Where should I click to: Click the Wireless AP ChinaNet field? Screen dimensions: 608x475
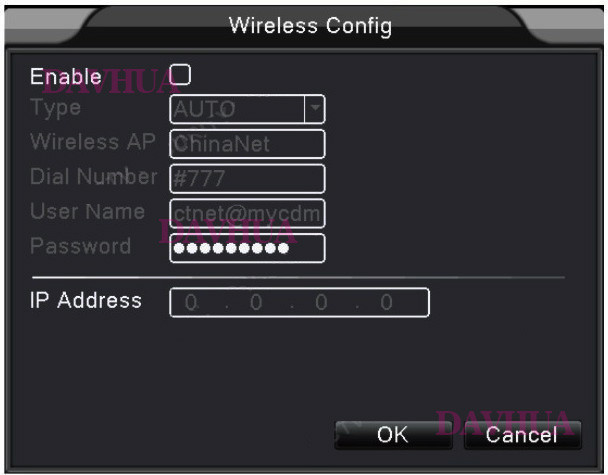click(x=248, y=143)
